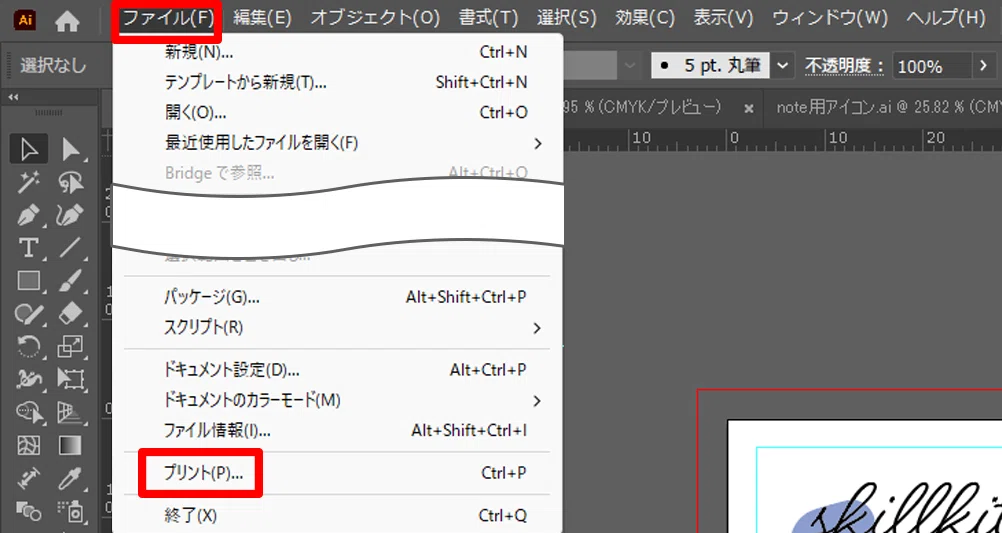Choose ドキュメント設定(D)... menu entry
The width and height of the screenshot is (1002, 533).
coord(337,369)
